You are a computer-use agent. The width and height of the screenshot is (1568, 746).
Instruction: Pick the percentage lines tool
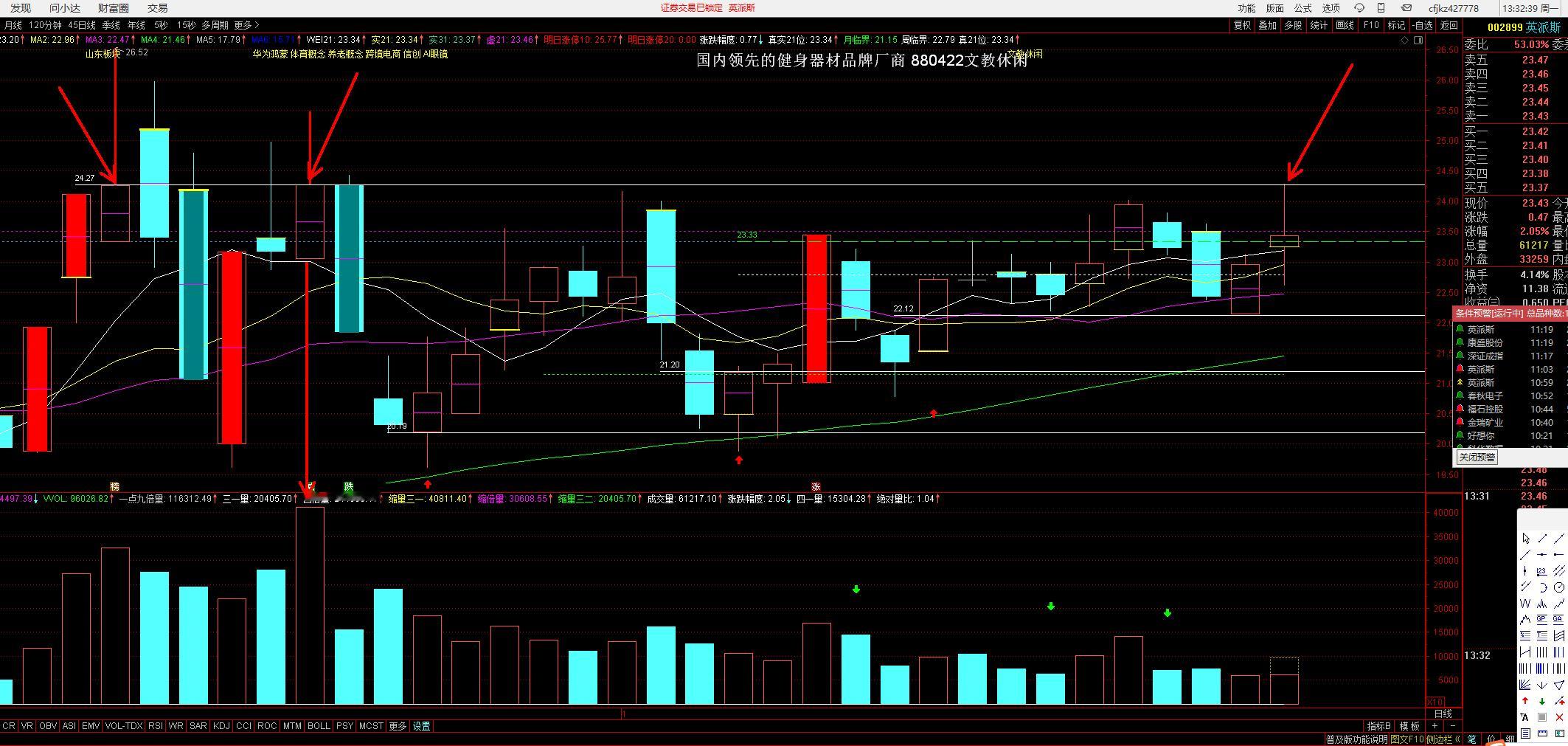point(1525,635)
